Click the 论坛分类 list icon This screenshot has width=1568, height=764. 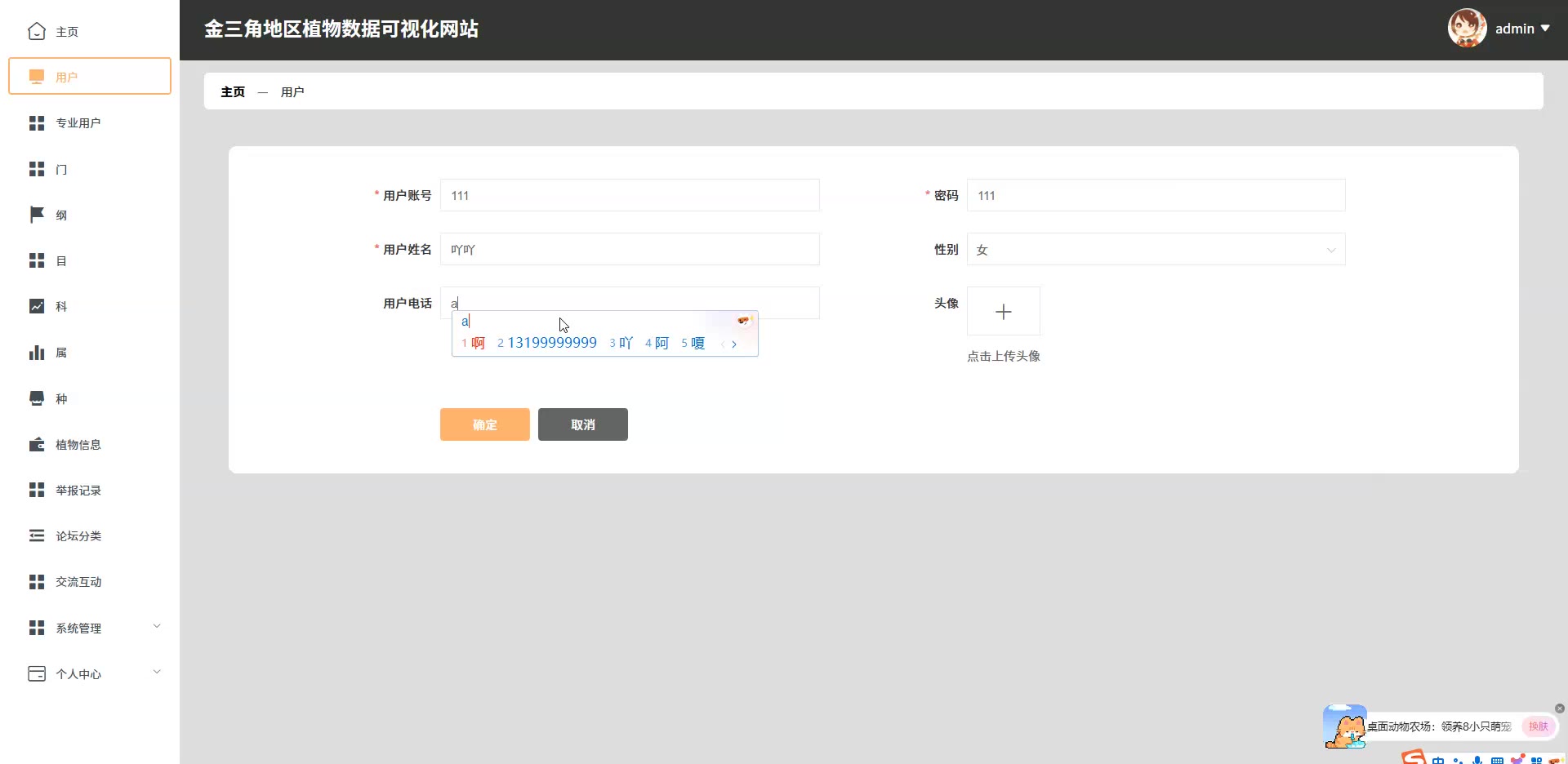37,535
